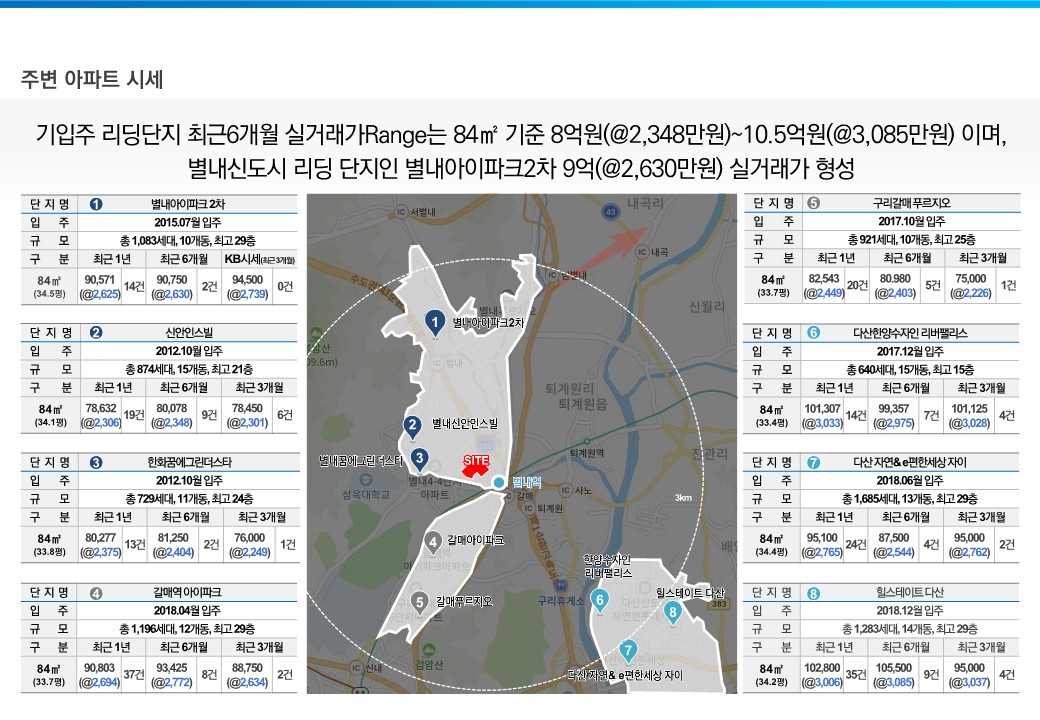Select teal map pin 6 for 한양수자인 리버팰리스
This screenshot has height=720, width=1040.
[x=600, y=600]
